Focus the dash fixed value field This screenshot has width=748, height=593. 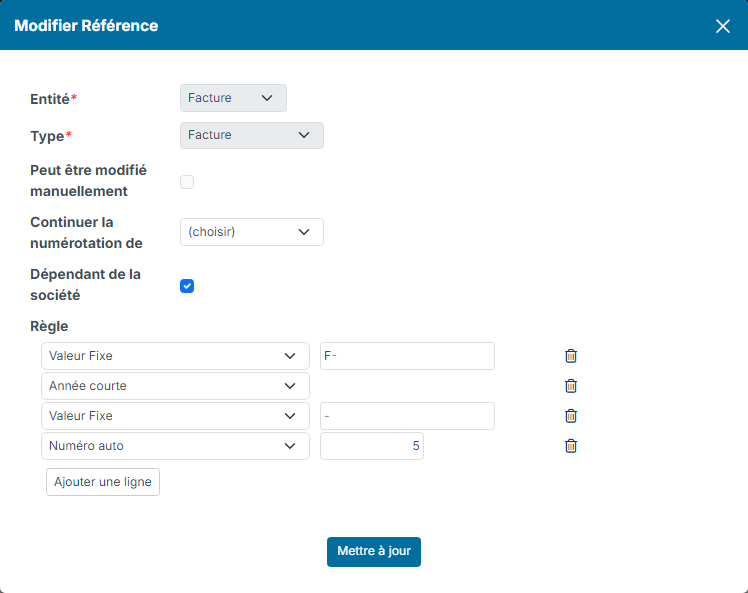(407, 416)
